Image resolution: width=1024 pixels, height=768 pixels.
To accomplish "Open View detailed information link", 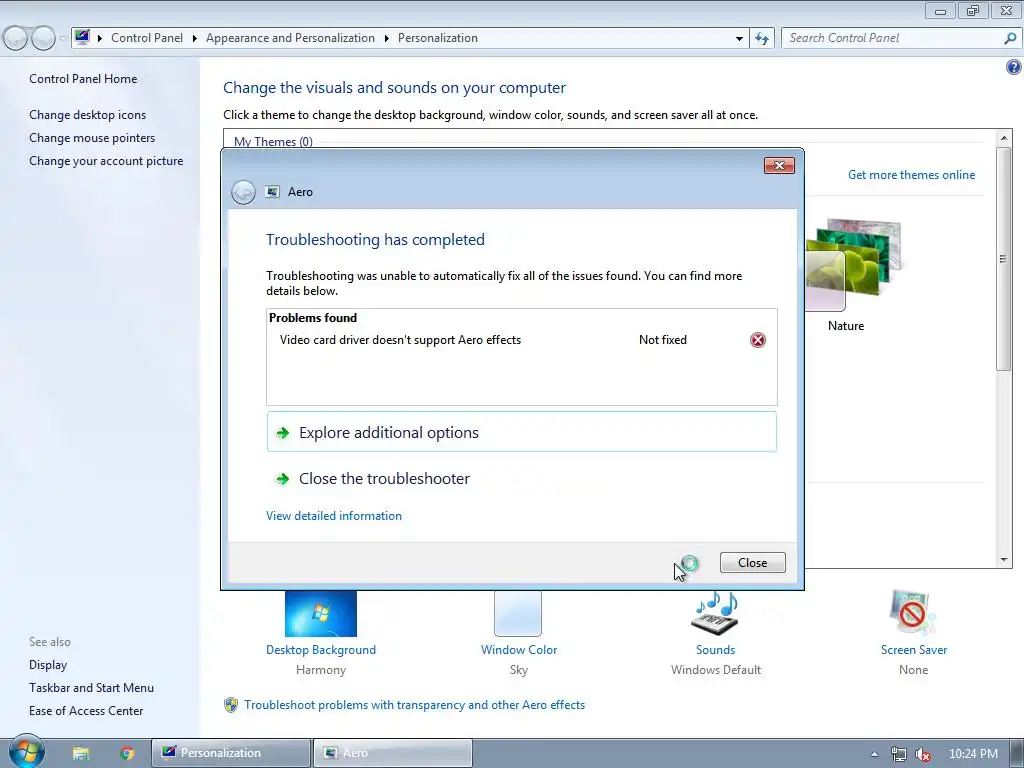I will [x=334, y=516].
